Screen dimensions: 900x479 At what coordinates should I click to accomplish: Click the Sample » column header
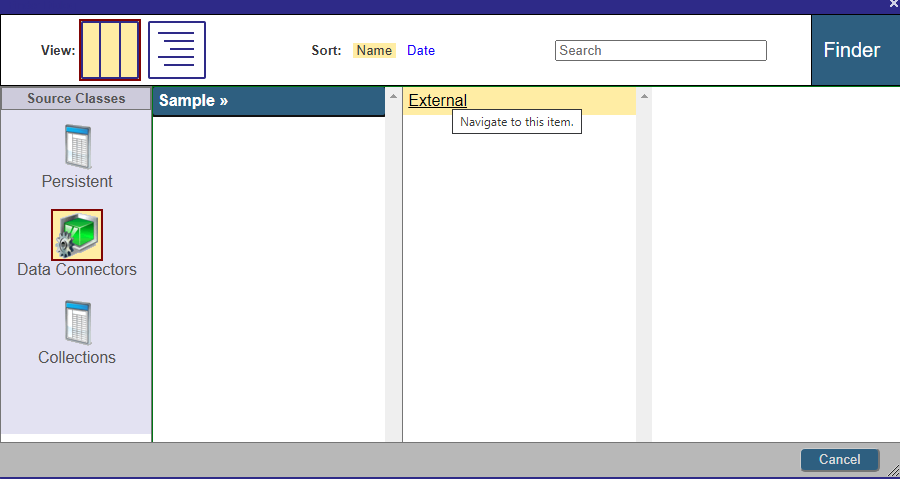tap(194, 101)
